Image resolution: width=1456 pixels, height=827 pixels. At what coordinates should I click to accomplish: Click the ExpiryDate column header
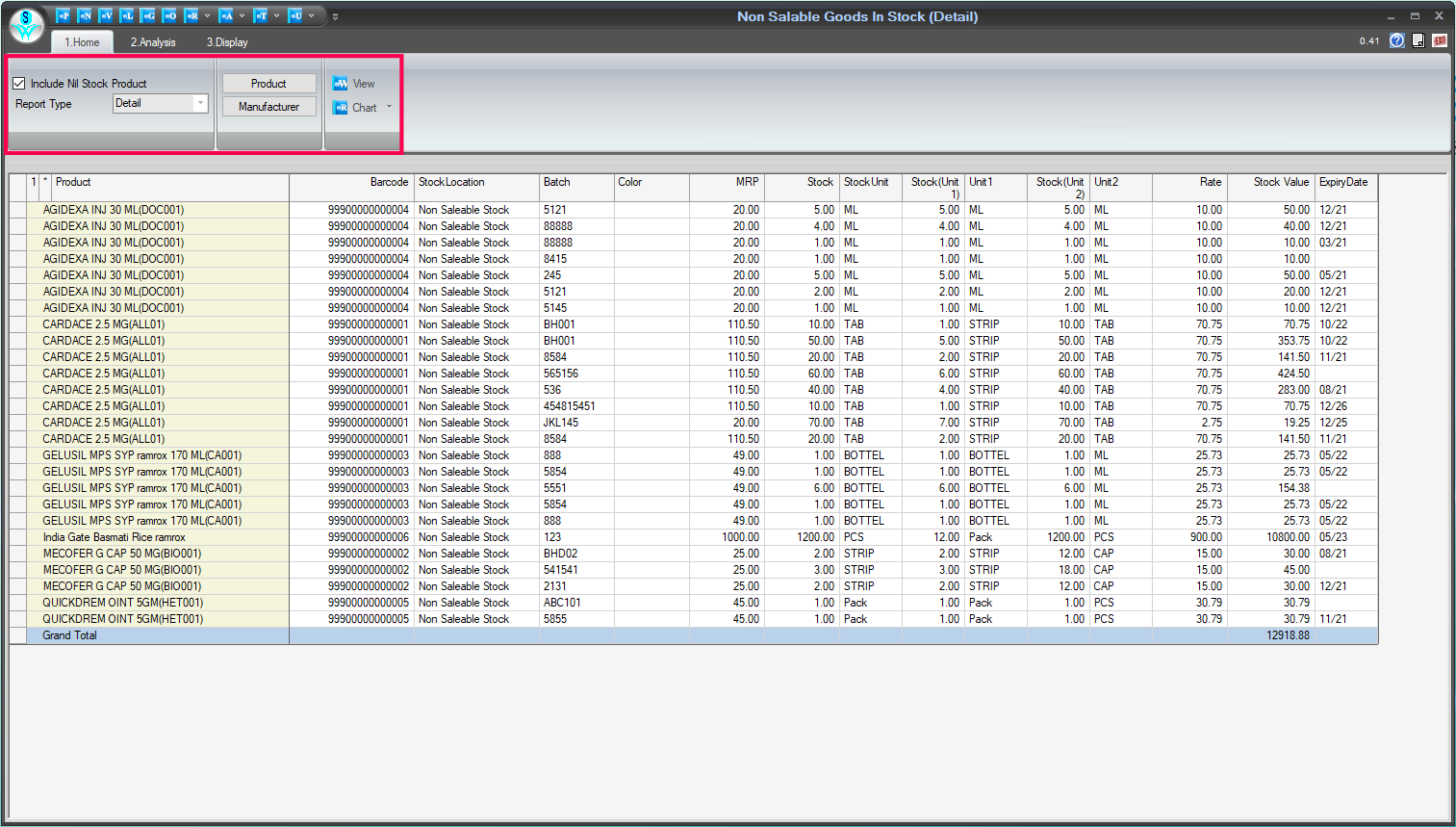[1346, 188]
